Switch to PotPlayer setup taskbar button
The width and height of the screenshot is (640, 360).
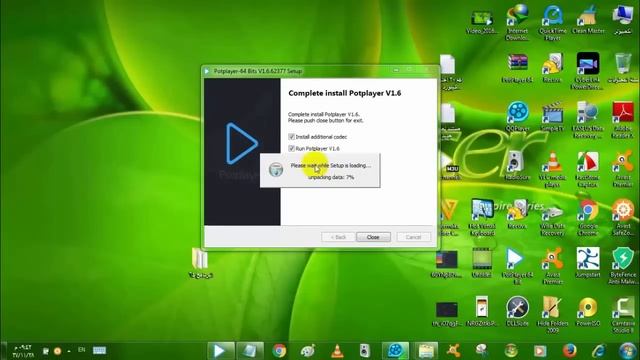(220, 351)
